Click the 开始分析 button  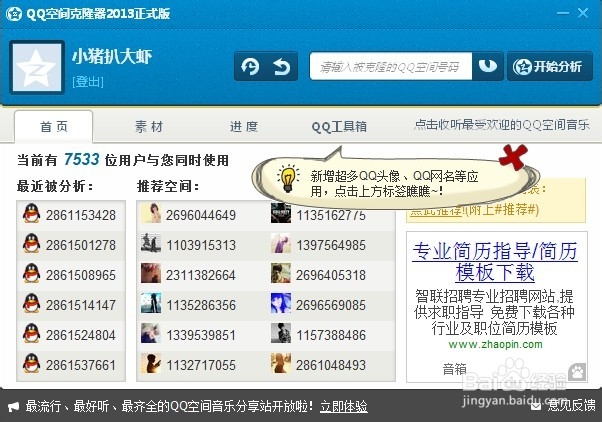550,66
